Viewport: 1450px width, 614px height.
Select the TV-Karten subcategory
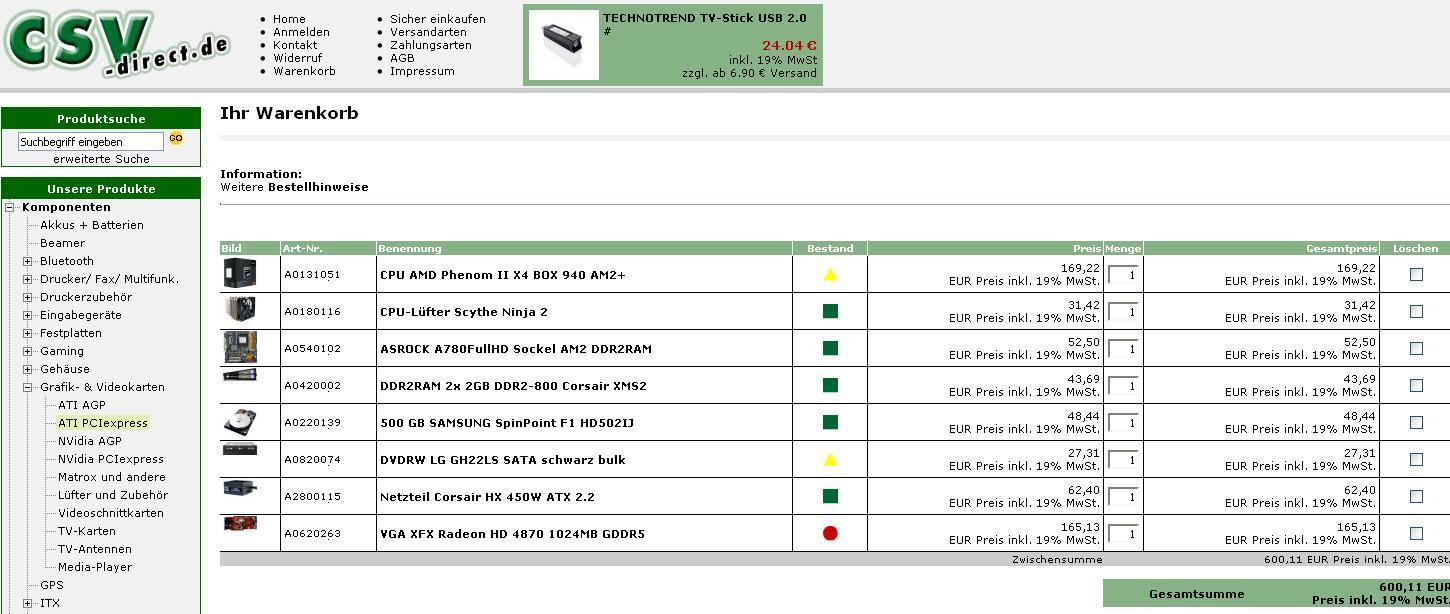pyautogui.click(x=87, y=531)
